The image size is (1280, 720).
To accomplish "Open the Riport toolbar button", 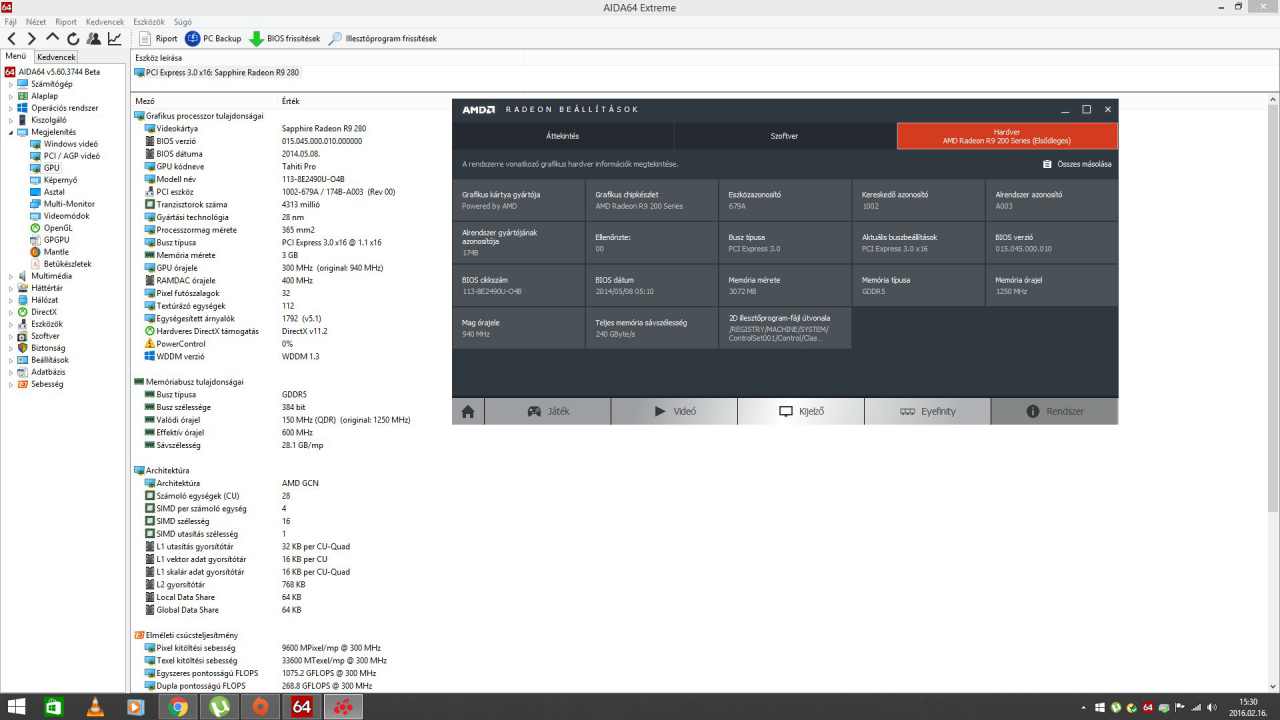I will (158, 39).
